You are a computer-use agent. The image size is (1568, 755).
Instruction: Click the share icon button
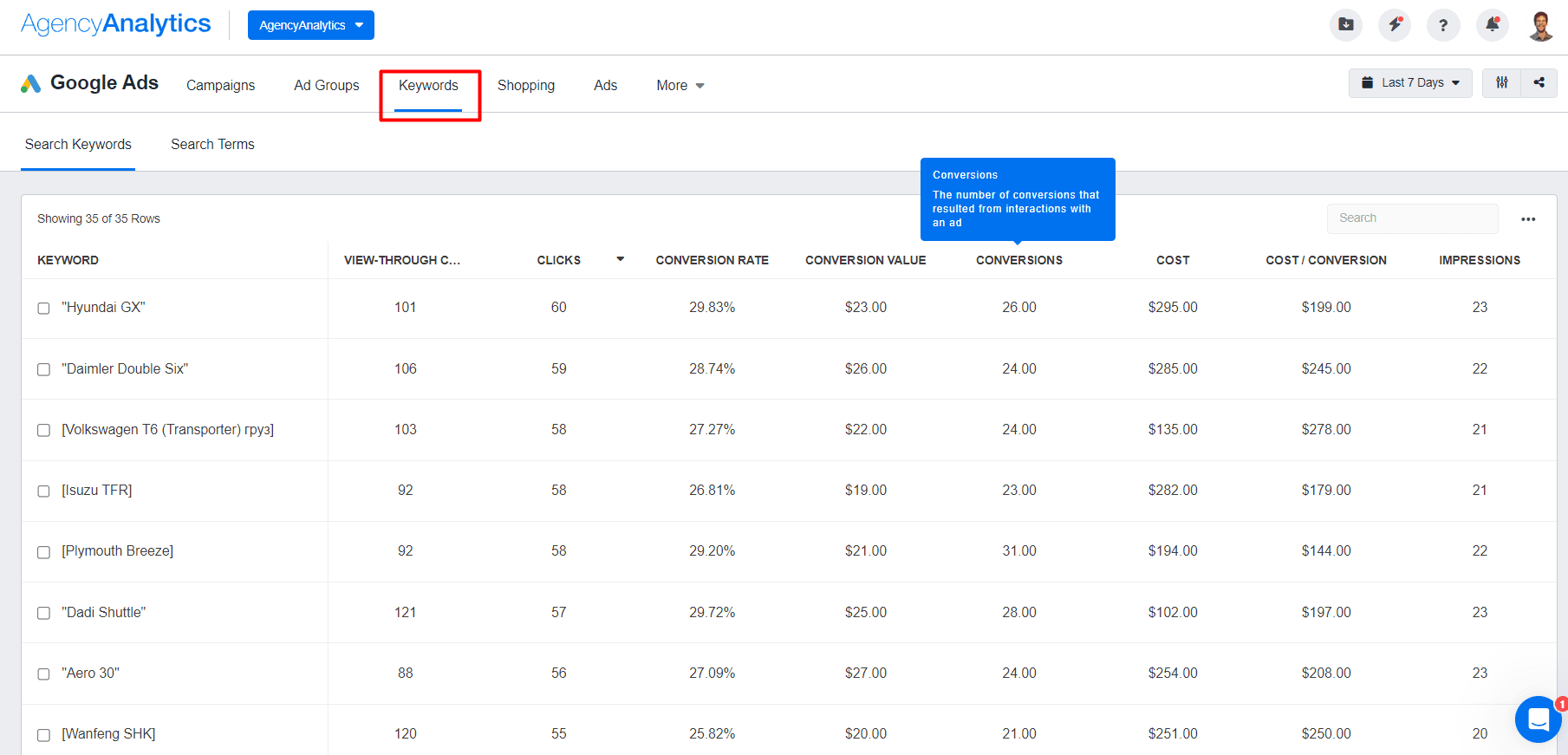[x=1539, y=83]
